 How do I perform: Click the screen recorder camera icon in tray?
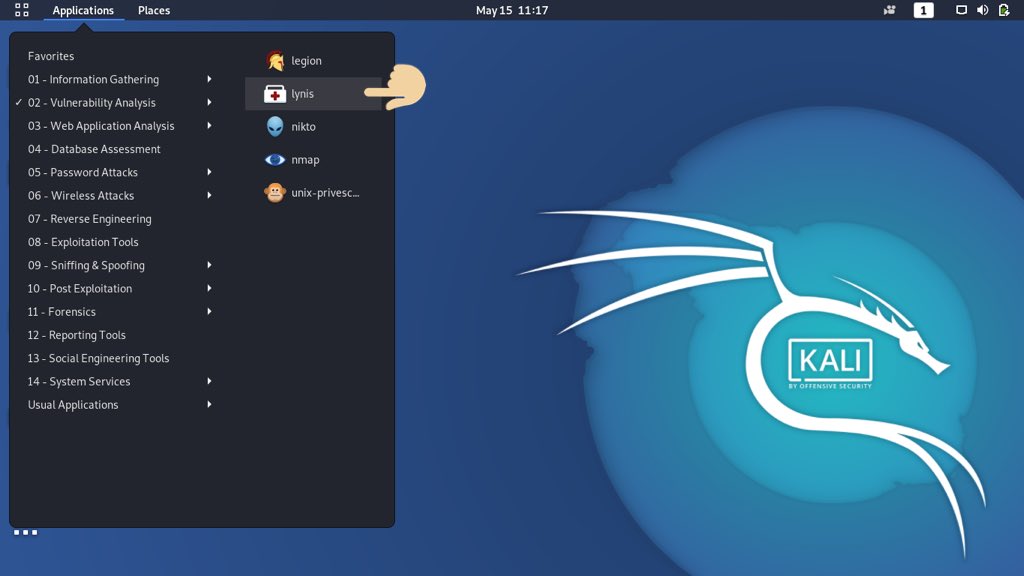click(x=889, y=10)
